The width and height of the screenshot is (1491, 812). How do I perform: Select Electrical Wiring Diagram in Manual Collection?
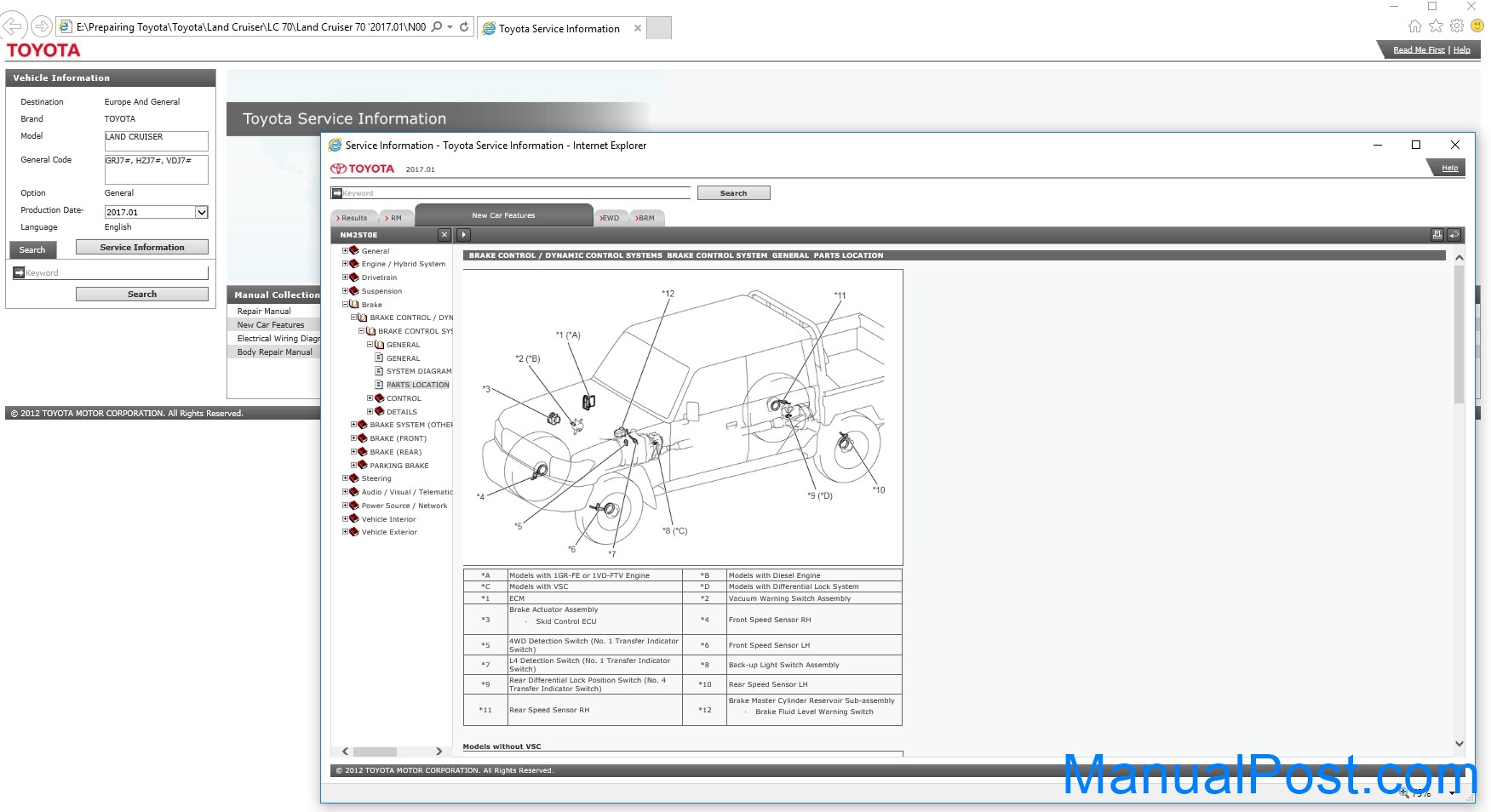[x=278, y=339]
